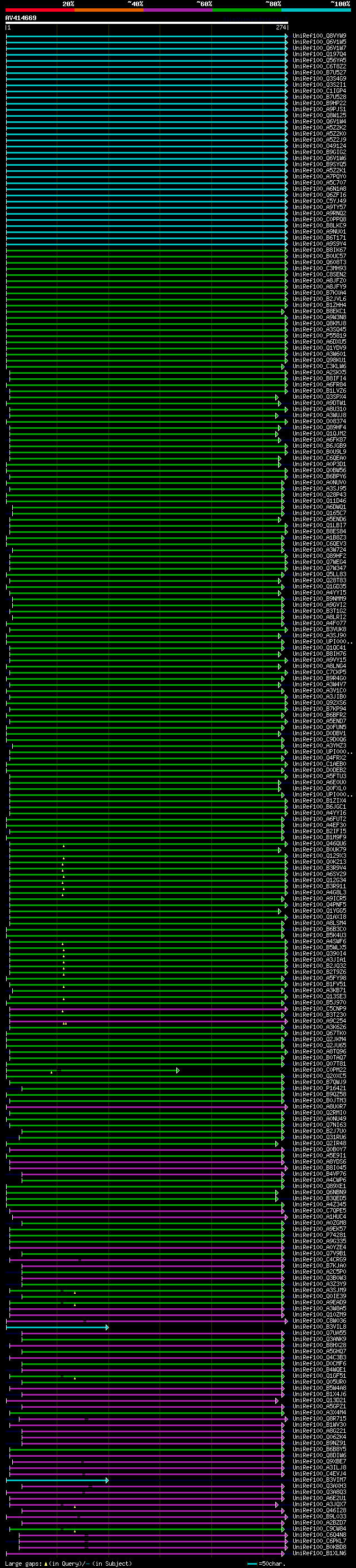356x1568 pixels.
Task: Select label UniRef100_A3SJ90
Action: [319, 635]
